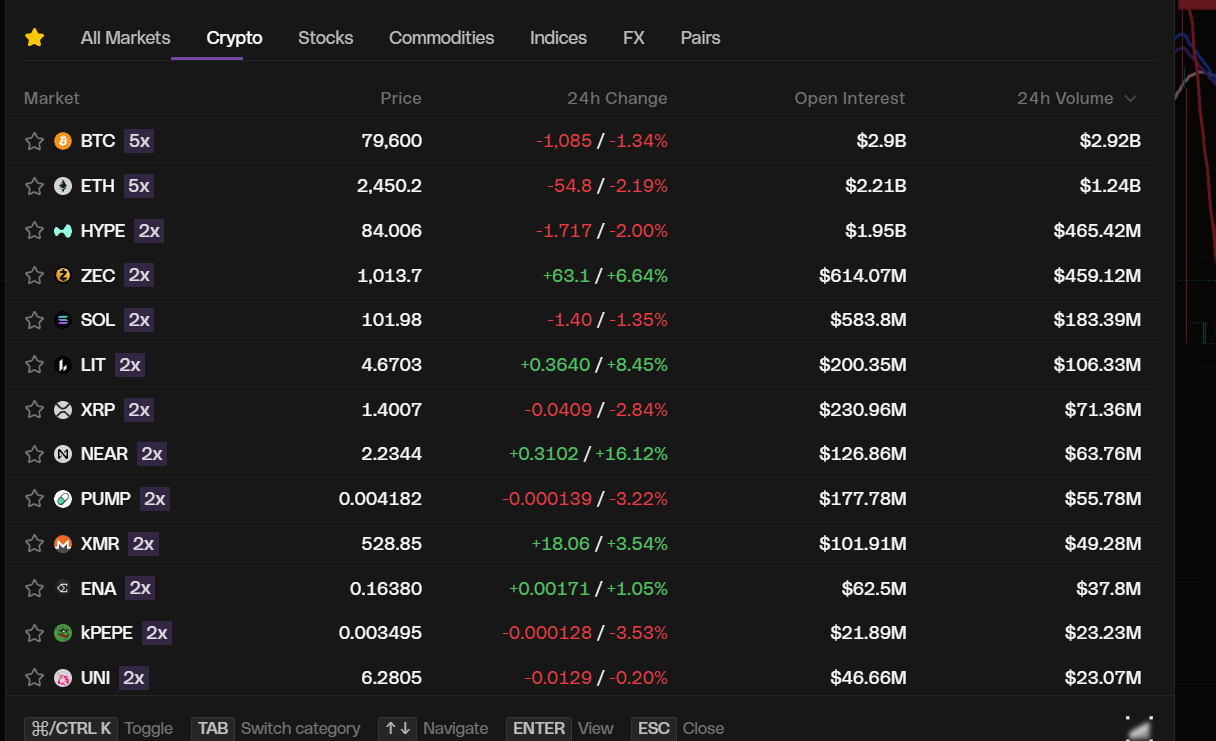Click the SOL price 101.98
This screenshot has height=741, width=1216.
tap(392, 320)
